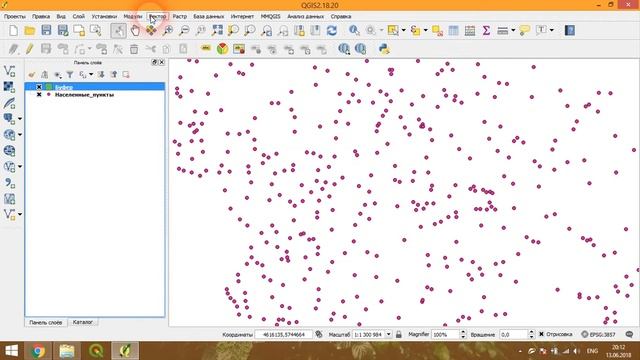Viewport: 640px width, 360px height.
Task: Undock the layers panel with float button
Action: (154, 62)
